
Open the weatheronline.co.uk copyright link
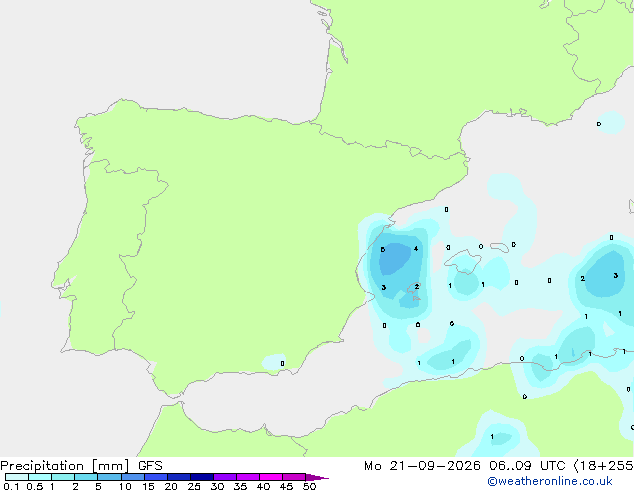(550, 481)
